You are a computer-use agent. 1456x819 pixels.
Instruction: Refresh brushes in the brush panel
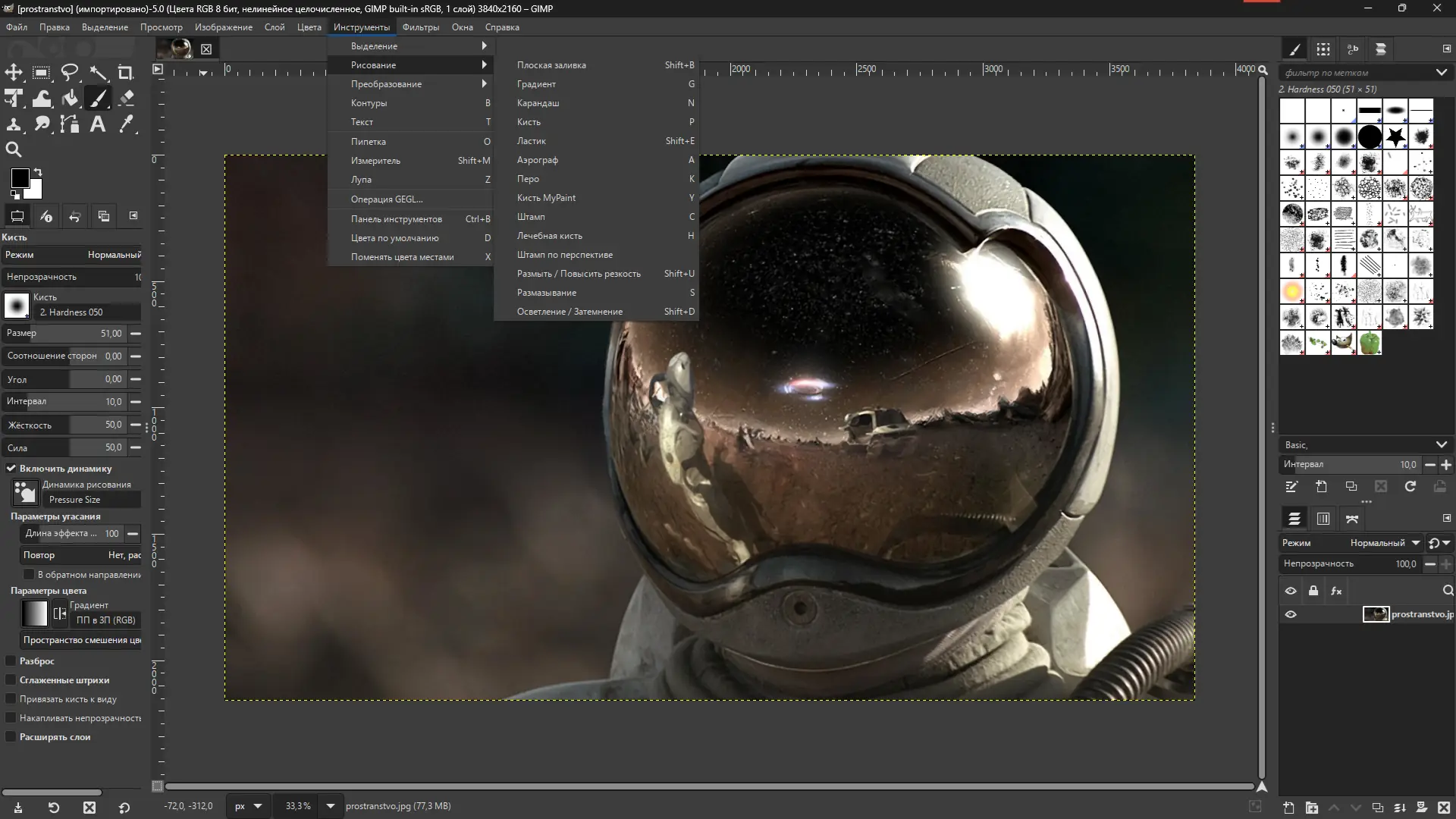(1410, 487)
